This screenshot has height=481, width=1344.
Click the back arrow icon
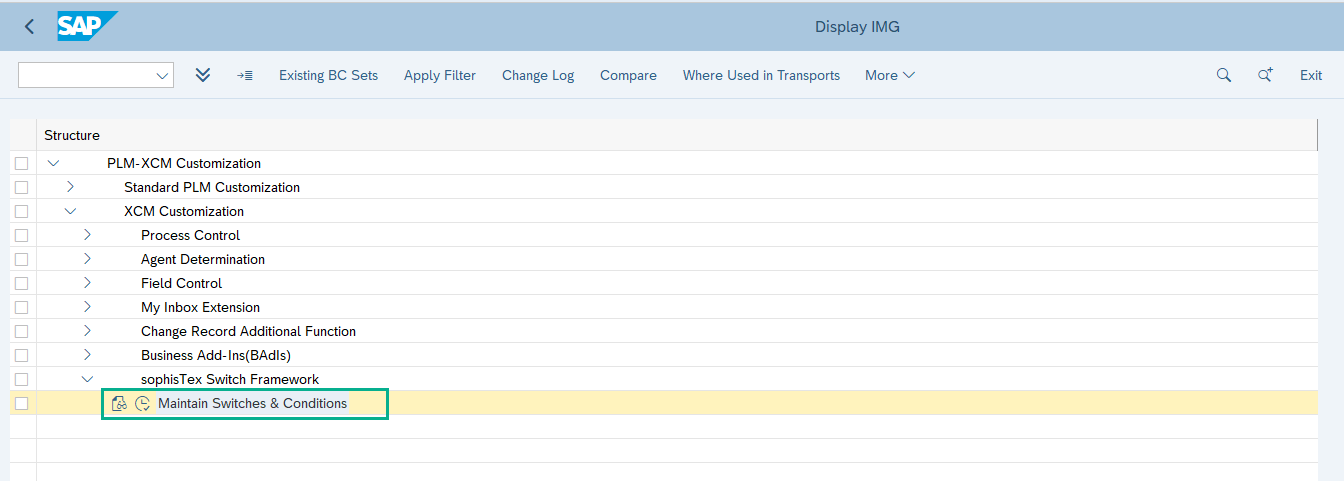tap(29, 27)
